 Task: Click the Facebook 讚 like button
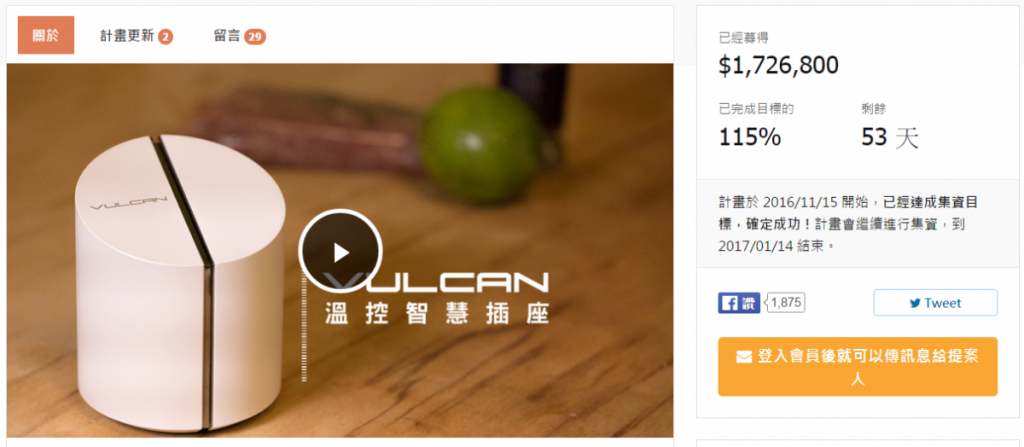point(739,303)
